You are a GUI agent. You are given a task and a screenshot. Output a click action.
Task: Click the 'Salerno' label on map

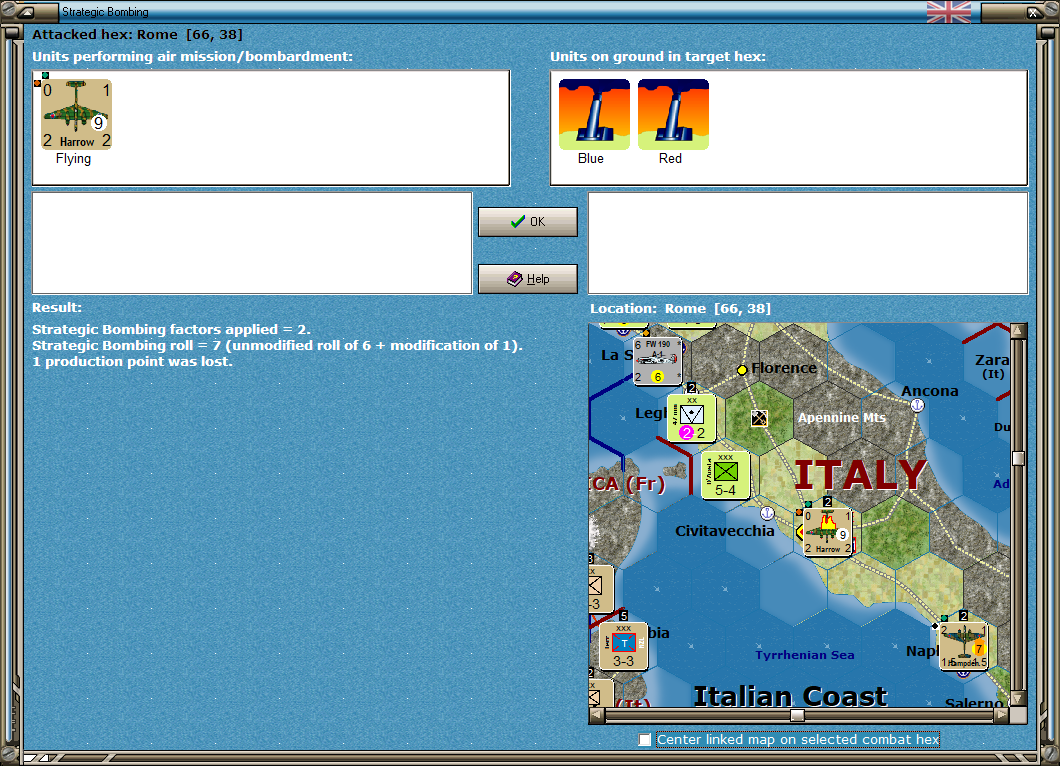coord(973,703)
